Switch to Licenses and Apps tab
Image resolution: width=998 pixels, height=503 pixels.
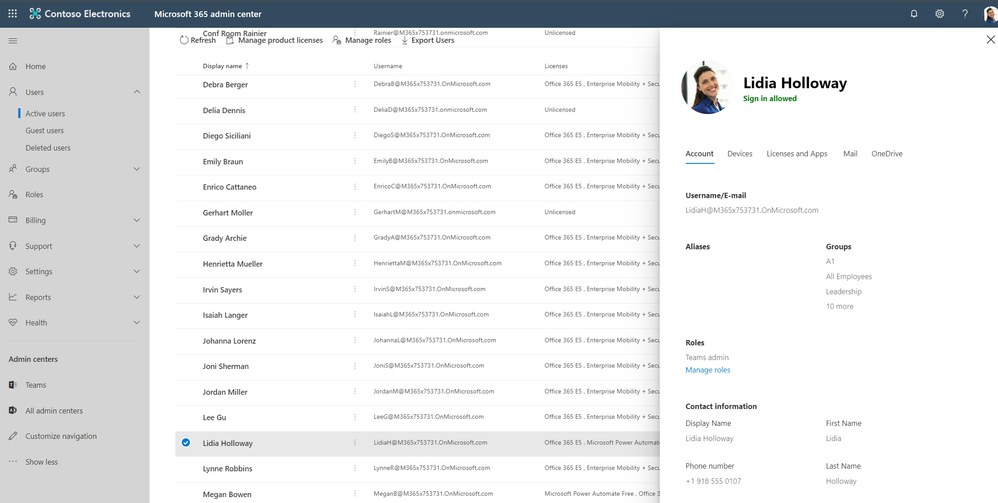pyautogui.click(x=797, y=153)
